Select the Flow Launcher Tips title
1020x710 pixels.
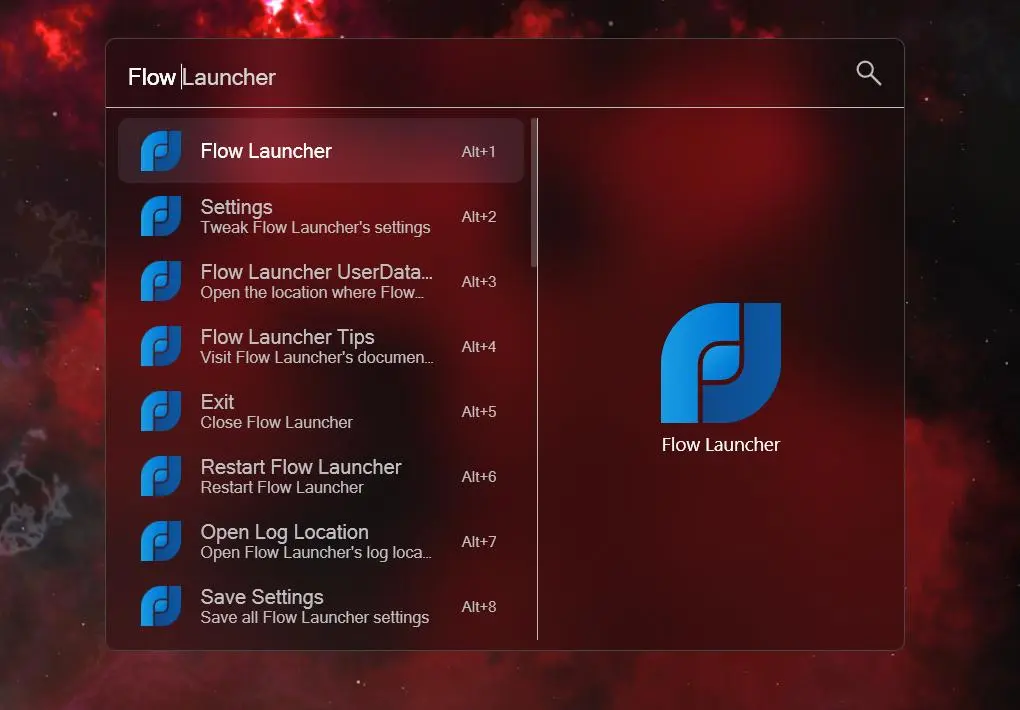pyautogui.click(x=288, y=337)
